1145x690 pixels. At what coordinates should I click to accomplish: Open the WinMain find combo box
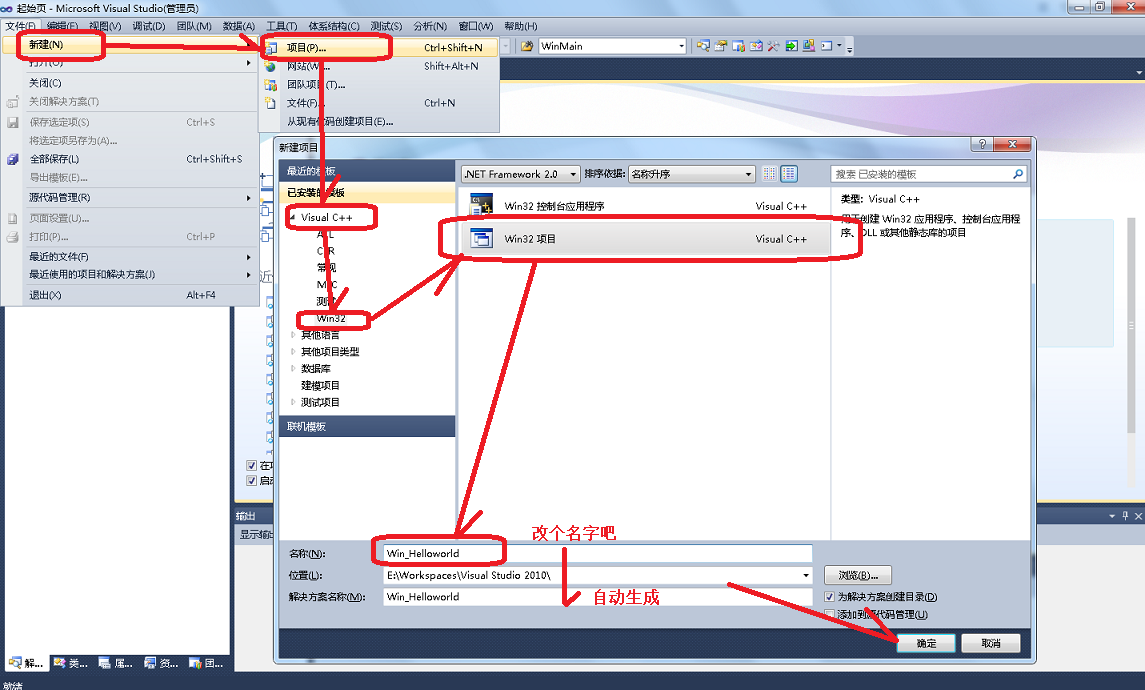click(x=613, y=46)
